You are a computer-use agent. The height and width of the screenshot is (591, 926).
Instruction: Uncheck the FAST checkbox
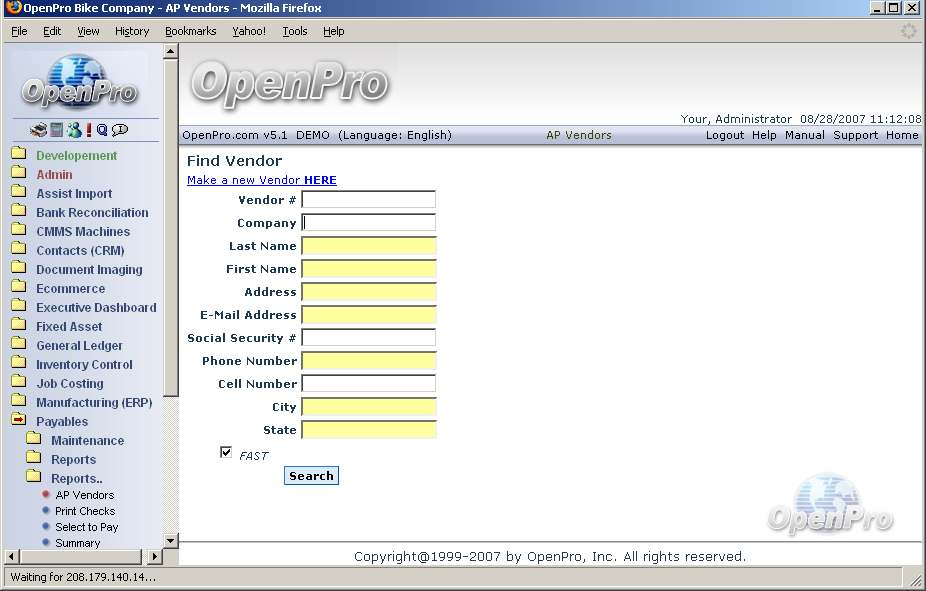226,453
